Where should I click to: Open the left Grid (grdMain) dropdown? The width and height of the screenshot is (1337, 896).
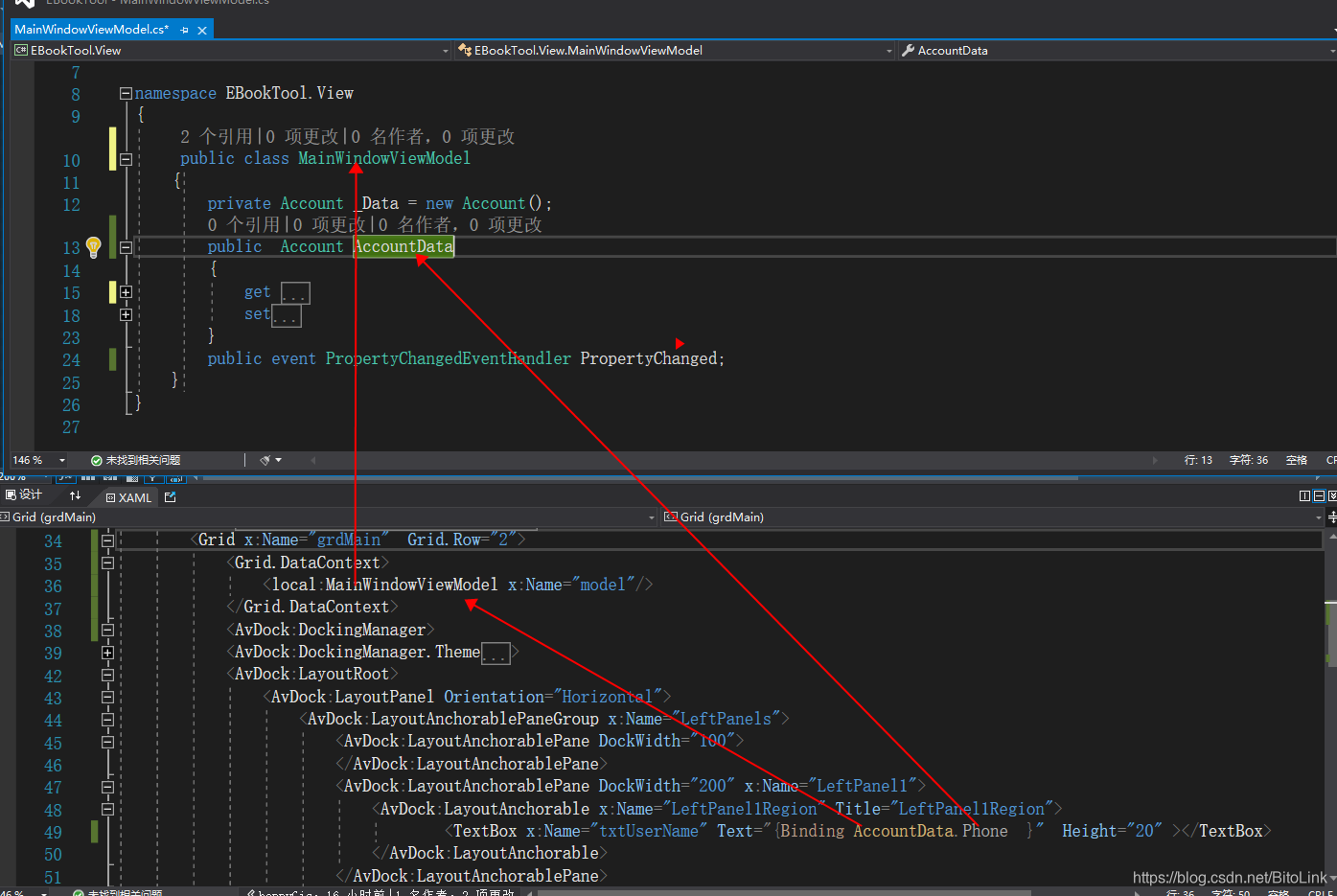652,517
